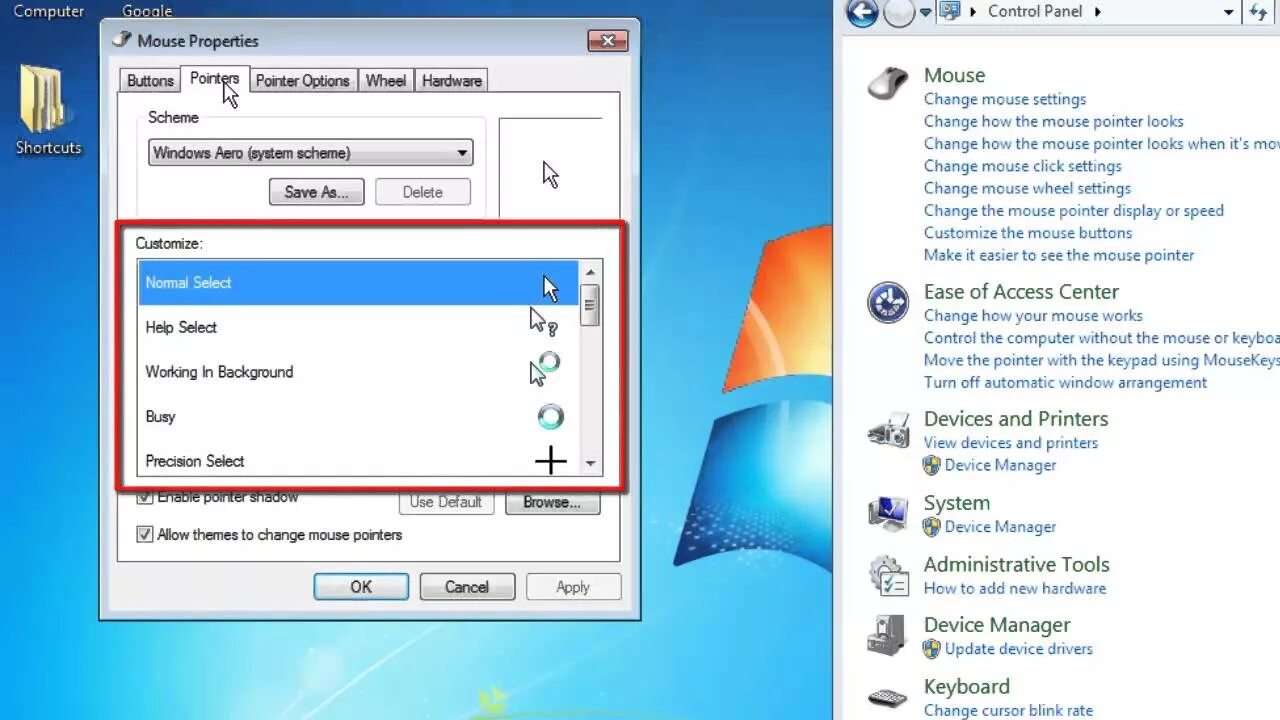Click the shield icon beside Update device drivers
Viewport: 1280px width, 720px height.
pyautogui.click(x=931, y=649)
